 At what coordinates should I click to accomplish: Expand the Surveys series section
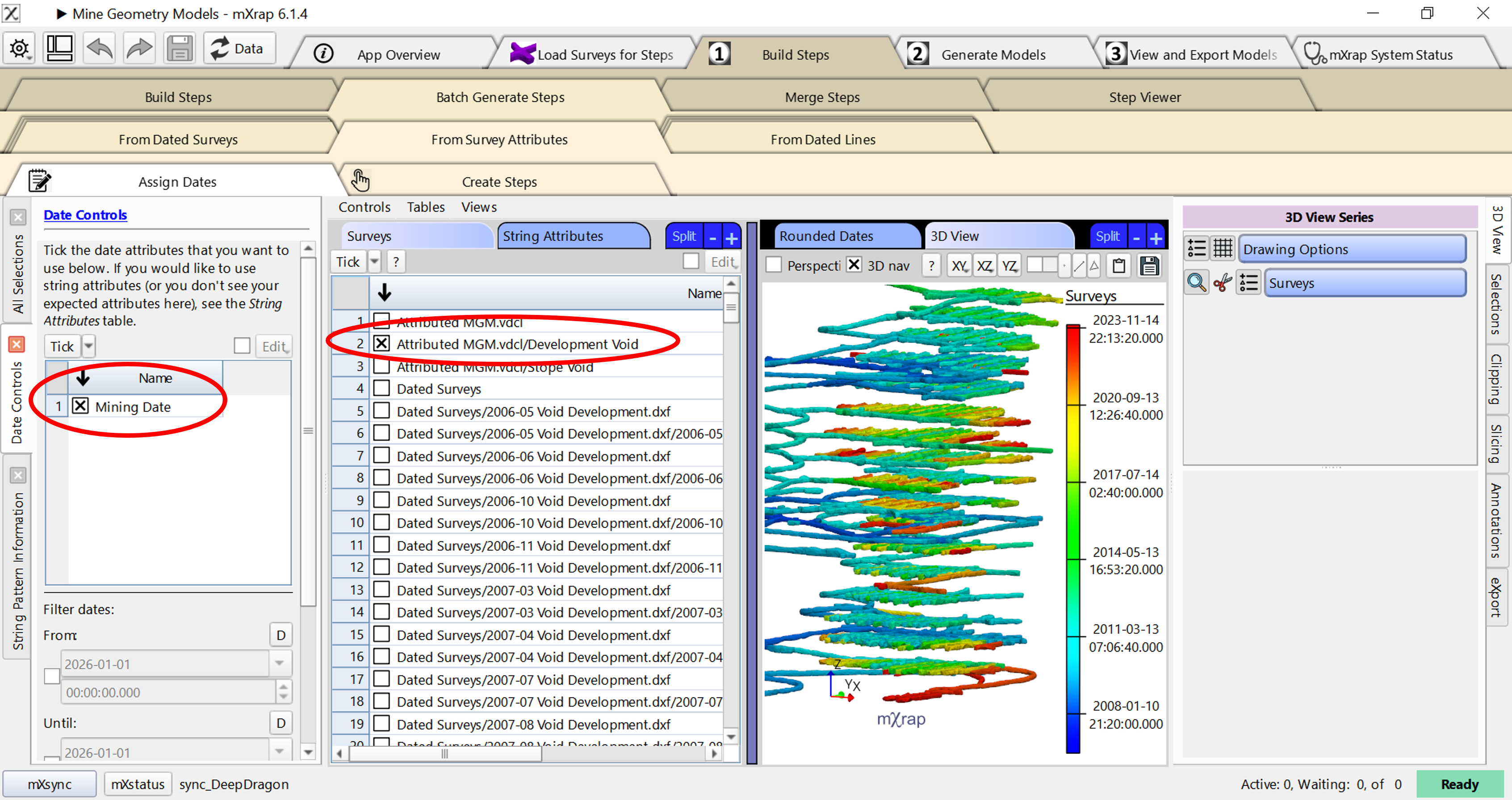(1365, 283)
